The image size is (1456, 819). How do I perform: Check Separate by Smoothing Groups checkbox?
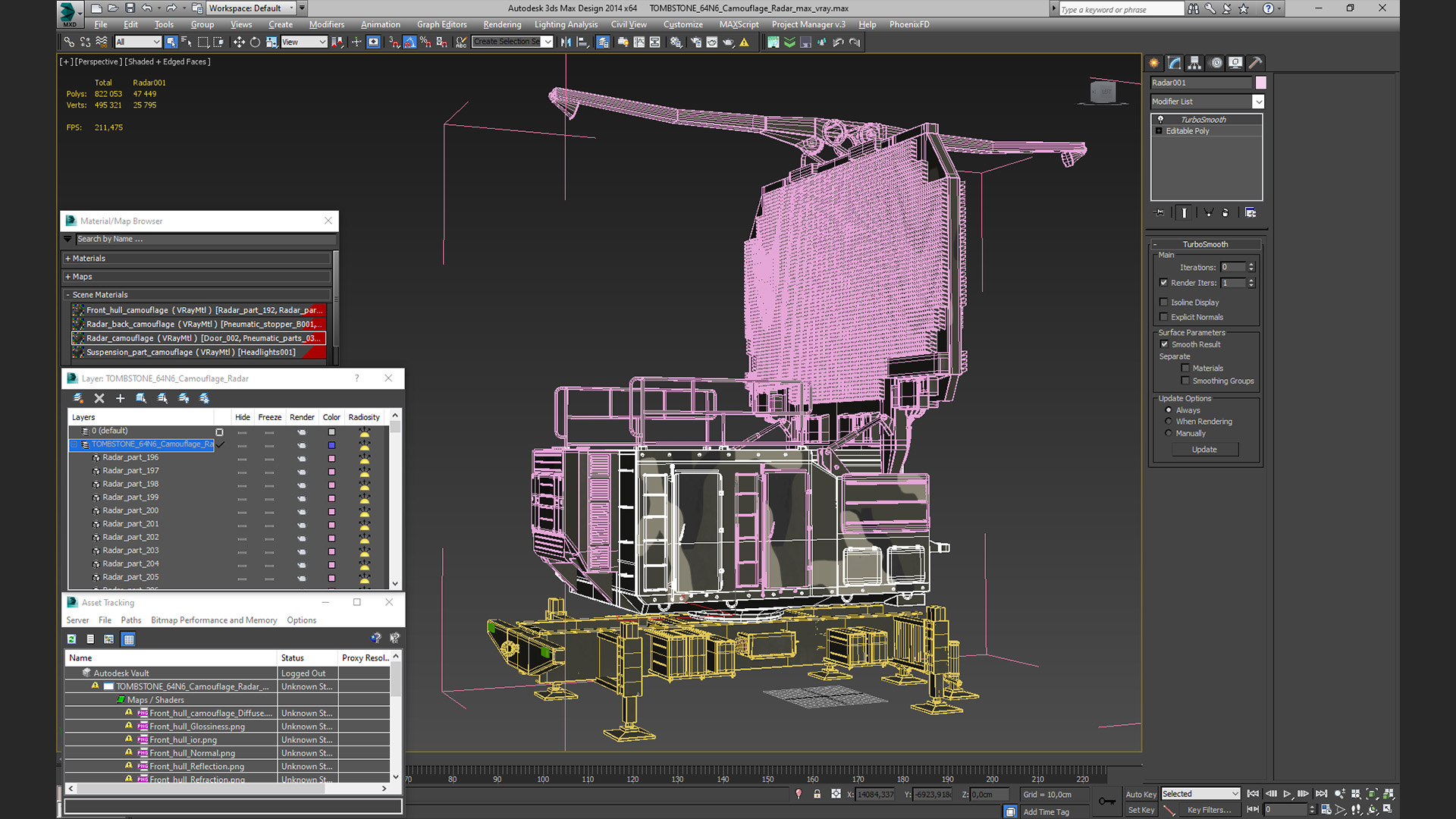coord(1185,381)
